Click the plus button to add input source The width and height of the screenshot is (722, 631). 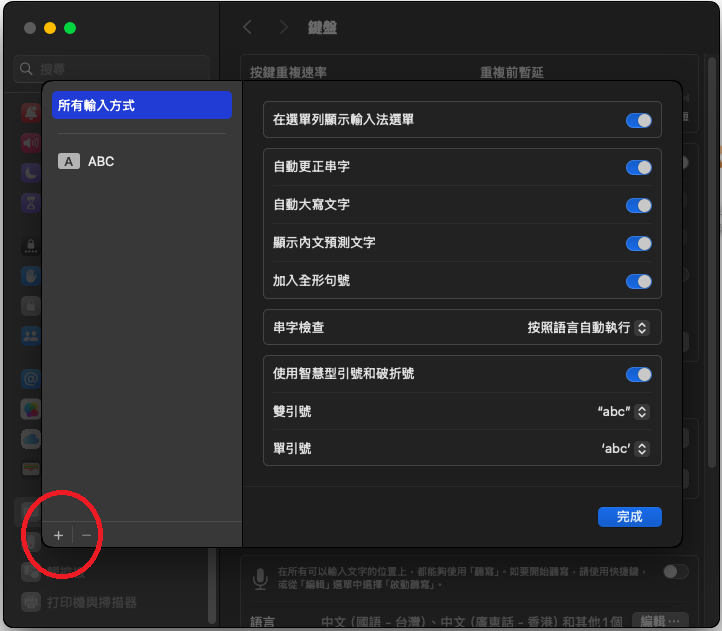click(x=59, y=535)
